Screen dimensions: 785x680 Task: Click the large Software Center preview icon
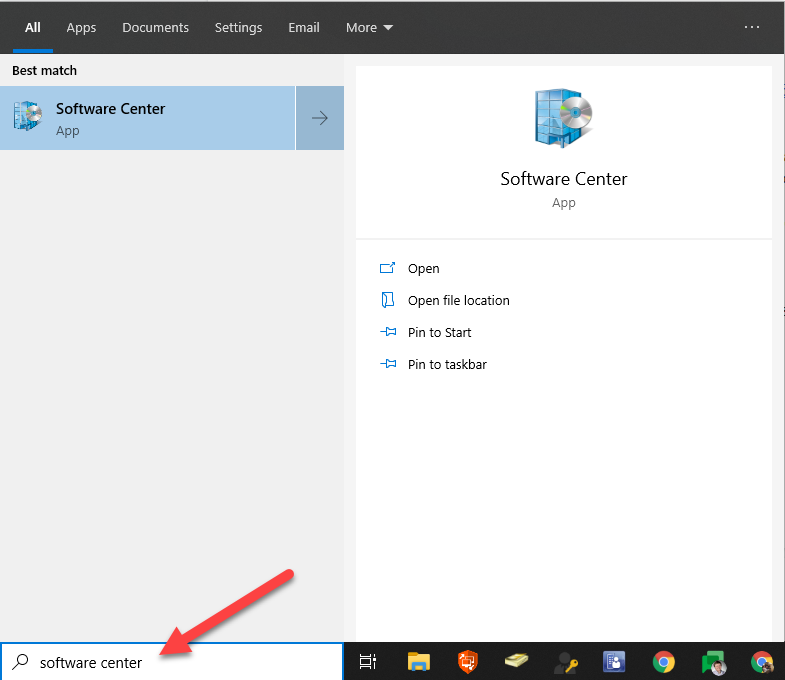[563, 118]
